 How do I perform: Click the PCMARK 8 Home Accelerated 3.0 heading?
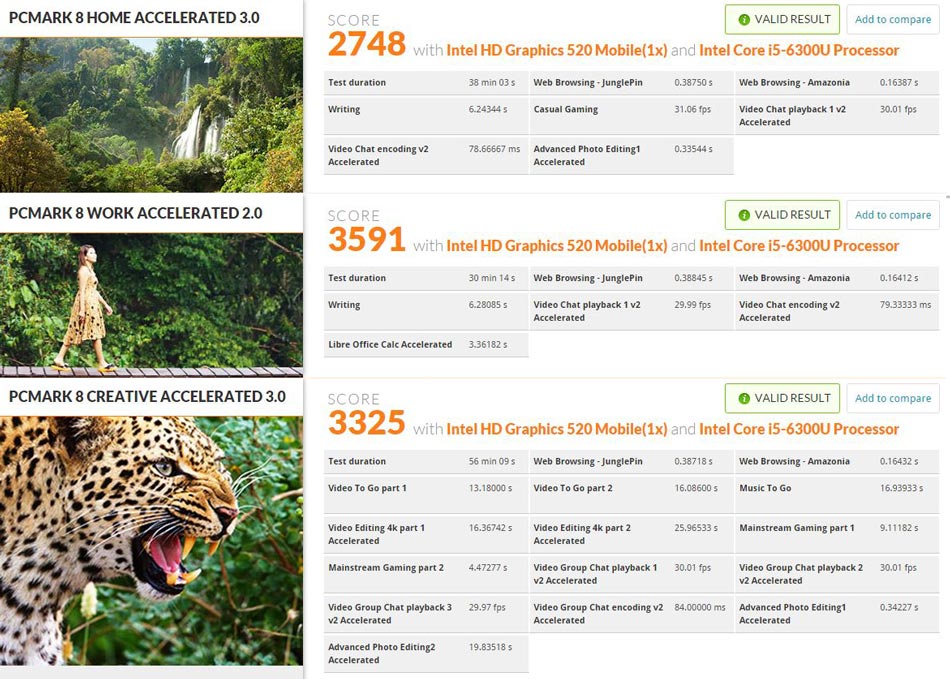[x=134, y=18]
